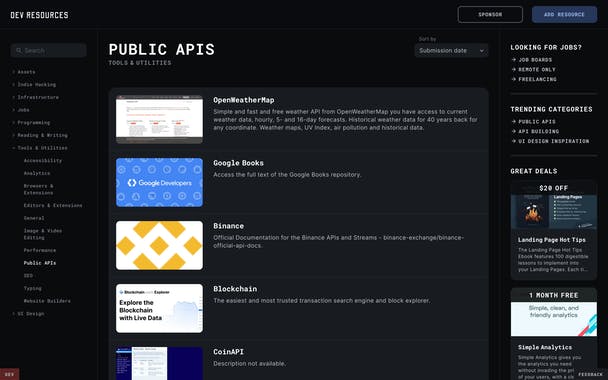Open UI Design Inspiration link
Screen dimensions: 608x380
pos(554,141)
